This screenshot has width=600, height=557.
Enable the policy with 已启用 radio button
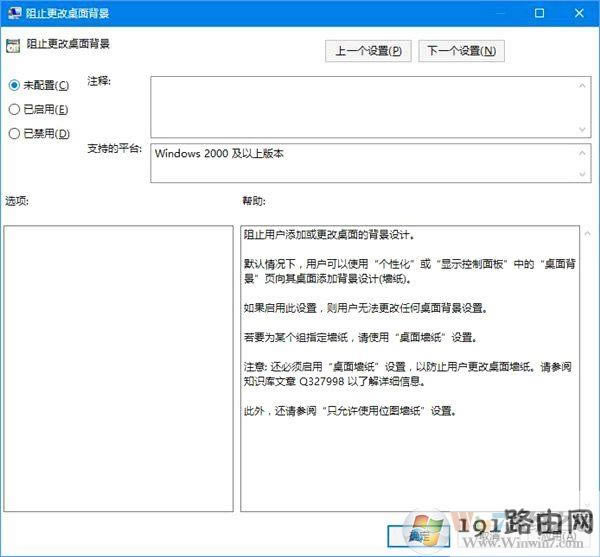14,109
